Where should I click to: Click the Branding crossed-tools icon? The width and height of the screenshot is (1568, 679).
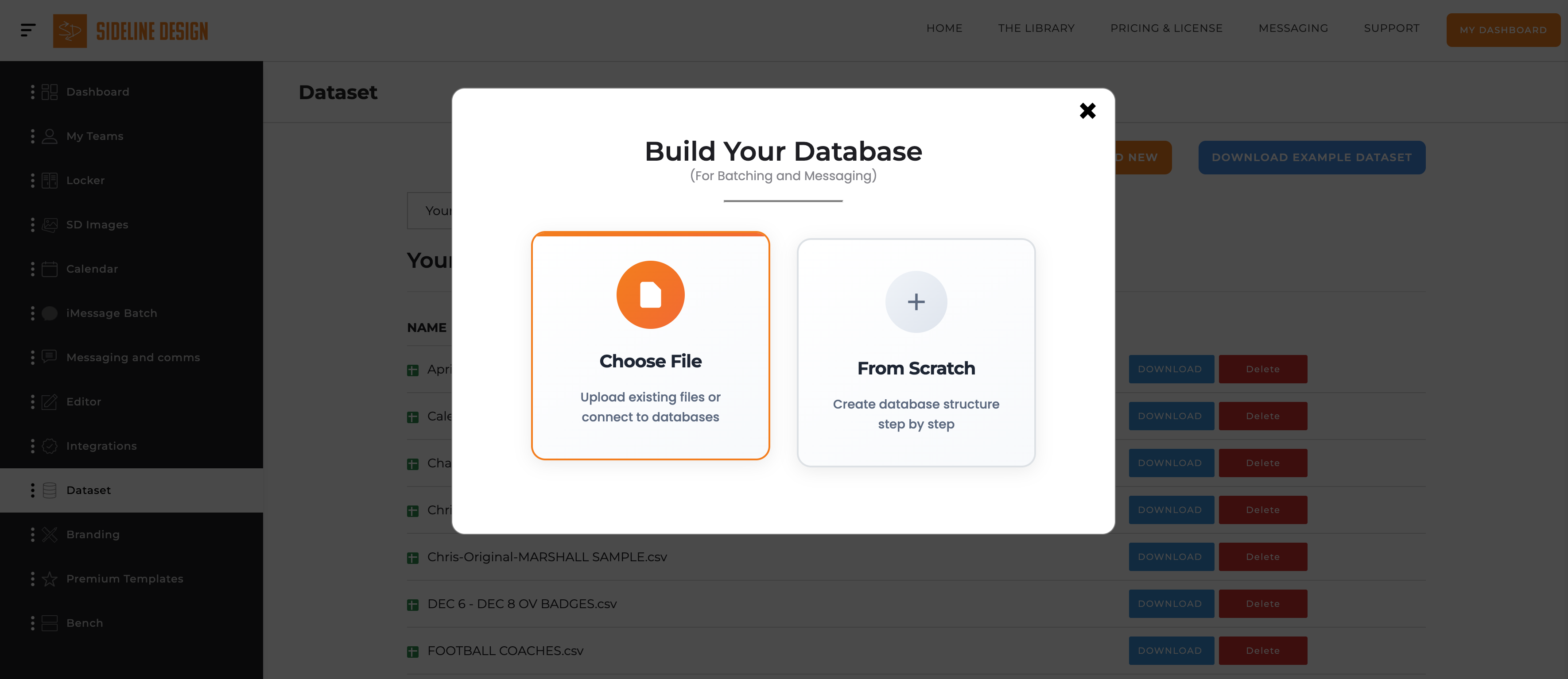(49, 534)
